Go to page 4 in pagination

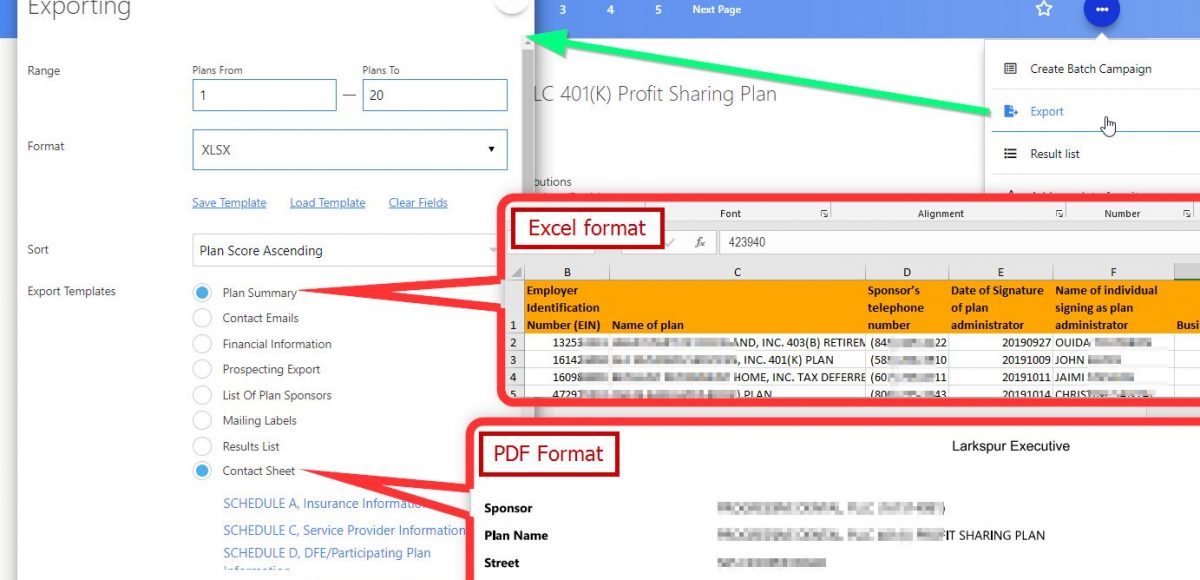[610, 10]
